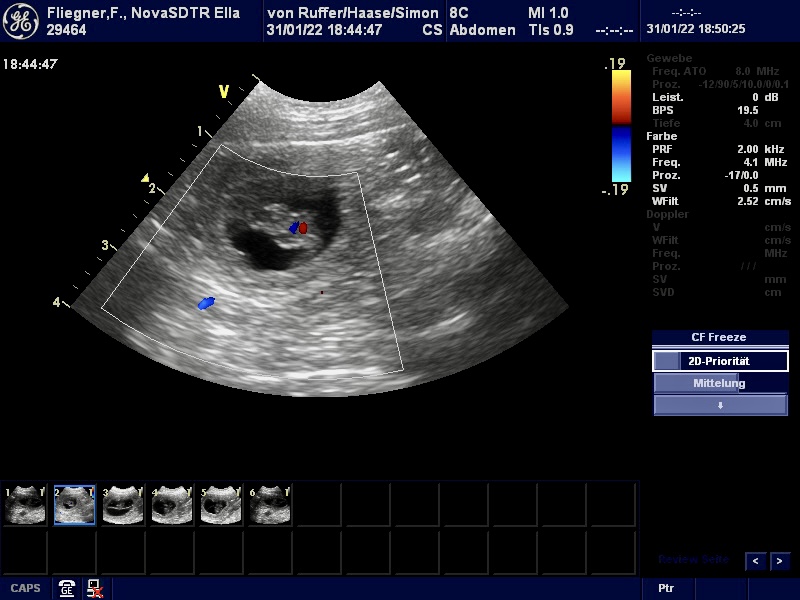The height and width of the screenshot is (600, 800).
Task: Select the Mittelung menu item
Action: tap(720, 383)
